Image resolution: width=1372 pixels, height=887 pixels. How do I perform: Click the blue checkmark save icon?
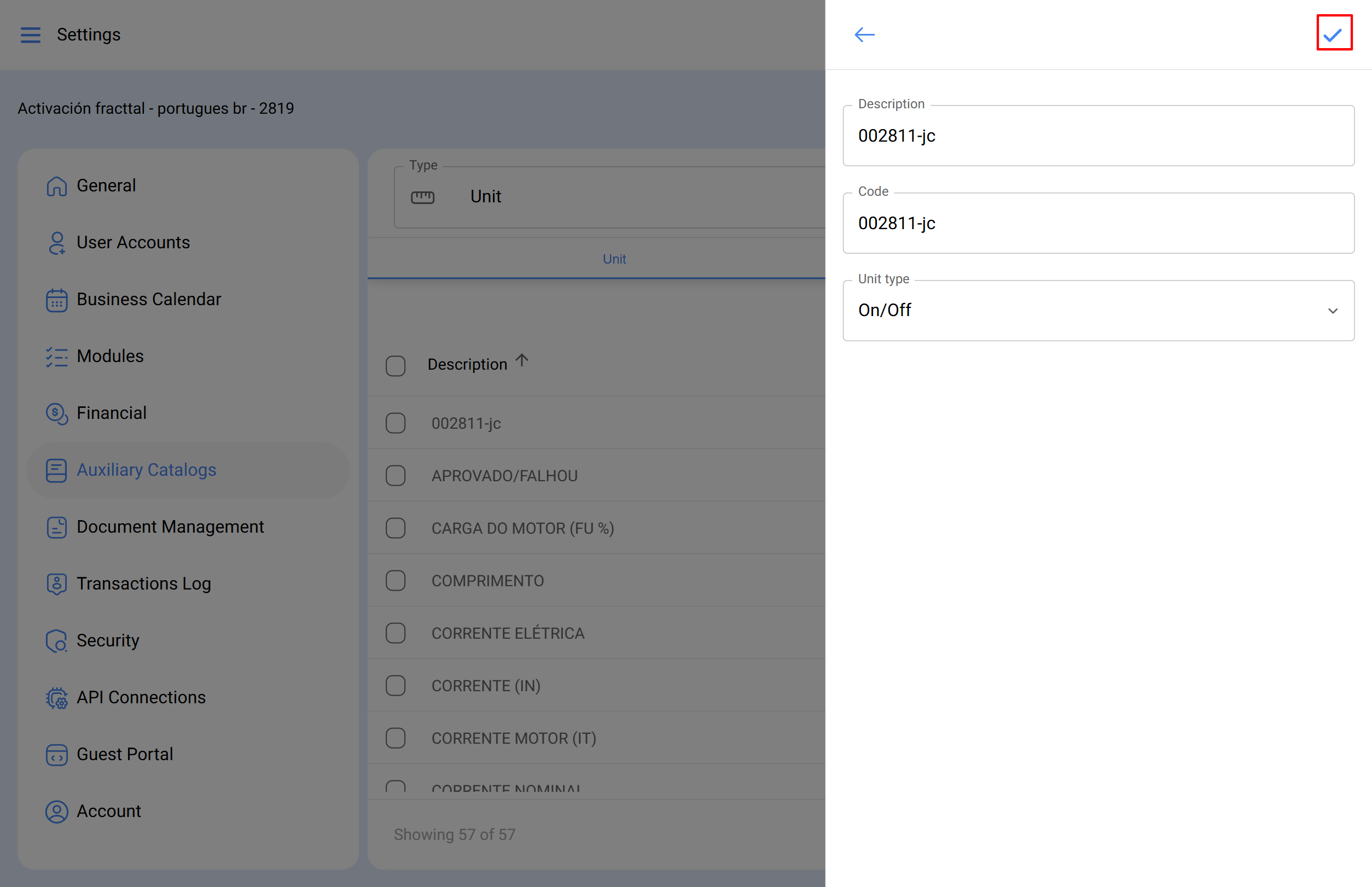tap(1333, 34)
